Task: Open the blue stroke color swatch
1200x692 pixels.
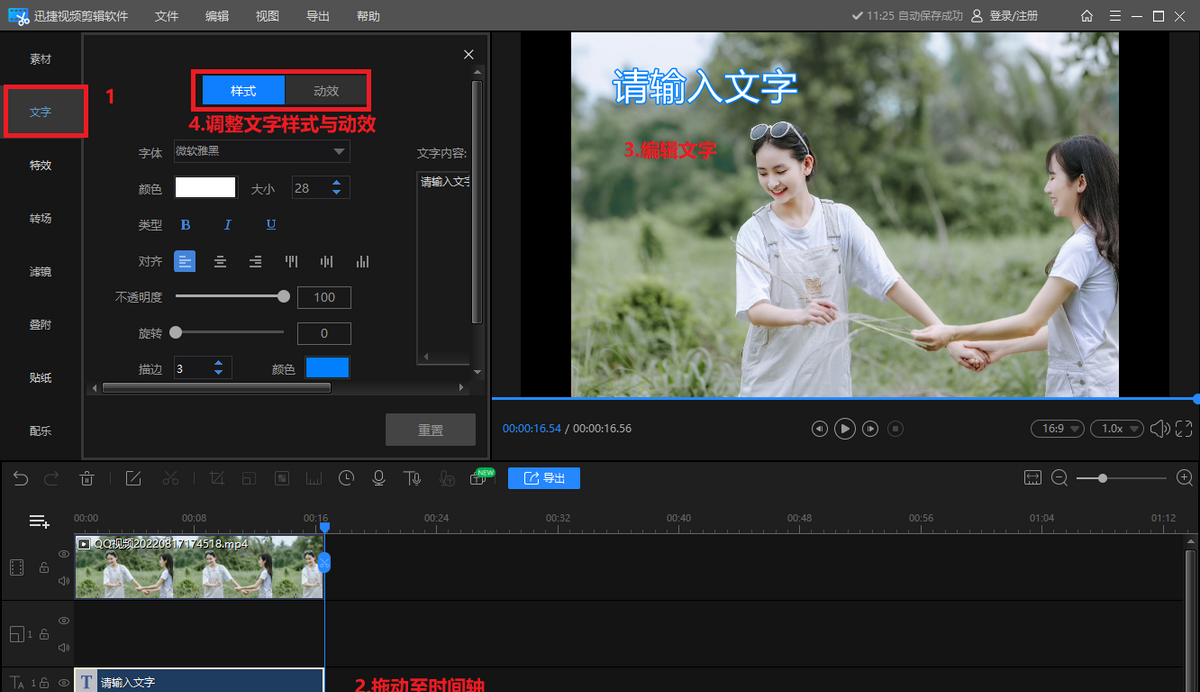Action: pos(327,368)
